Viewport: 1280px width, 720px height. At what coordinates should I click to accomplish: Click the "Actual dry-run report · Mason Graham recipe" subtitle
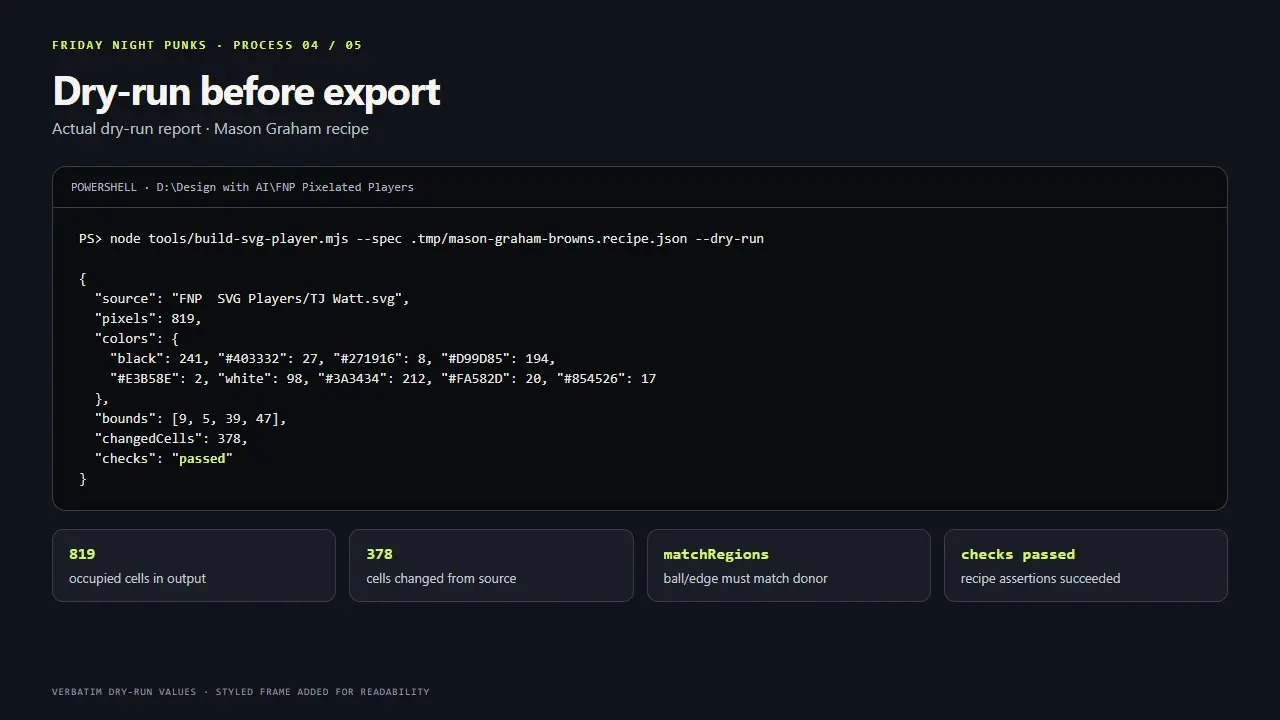210,129
